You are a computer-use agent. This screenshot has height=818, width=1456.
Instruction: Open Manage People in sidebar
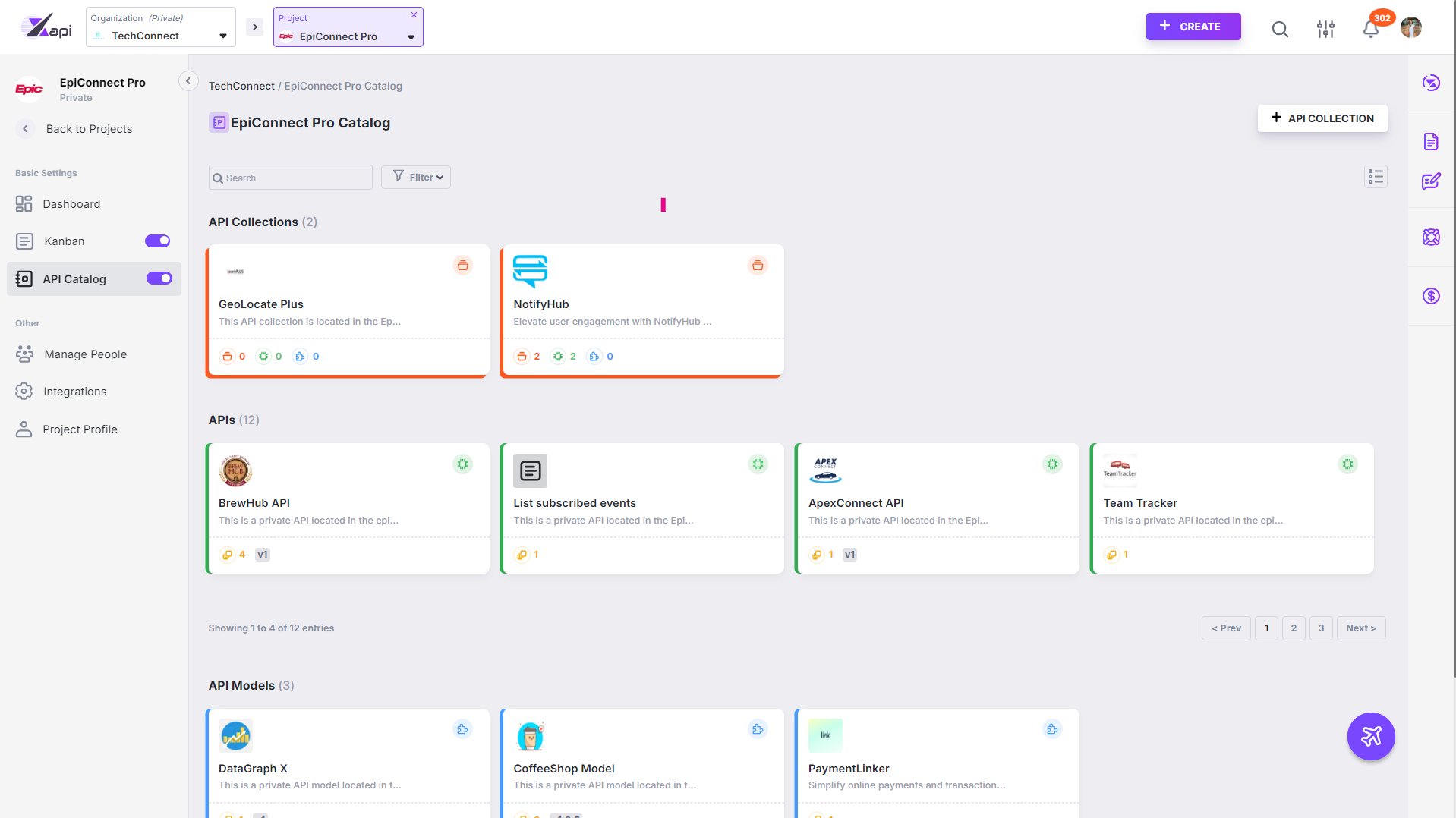(85, 354)
